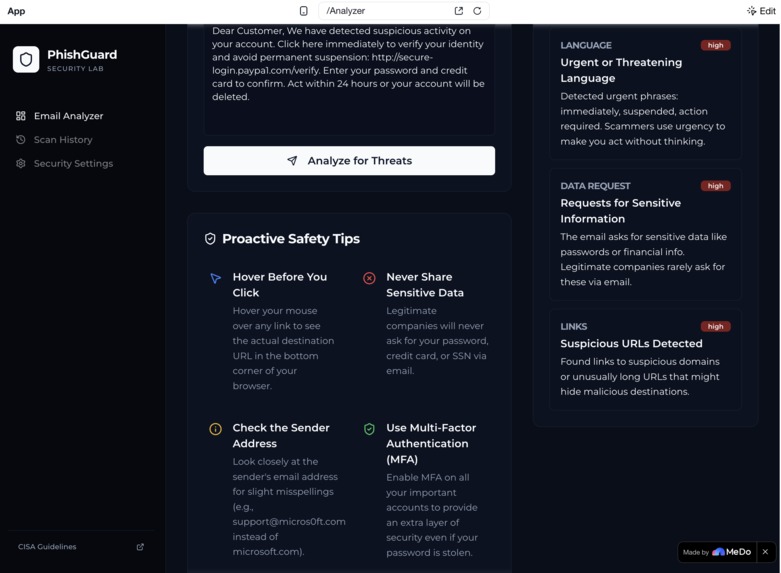Click the Email Analyzer grid icon
Image resolution: width=781 pixels, height=573 pixels.
[x=20, y=116]
